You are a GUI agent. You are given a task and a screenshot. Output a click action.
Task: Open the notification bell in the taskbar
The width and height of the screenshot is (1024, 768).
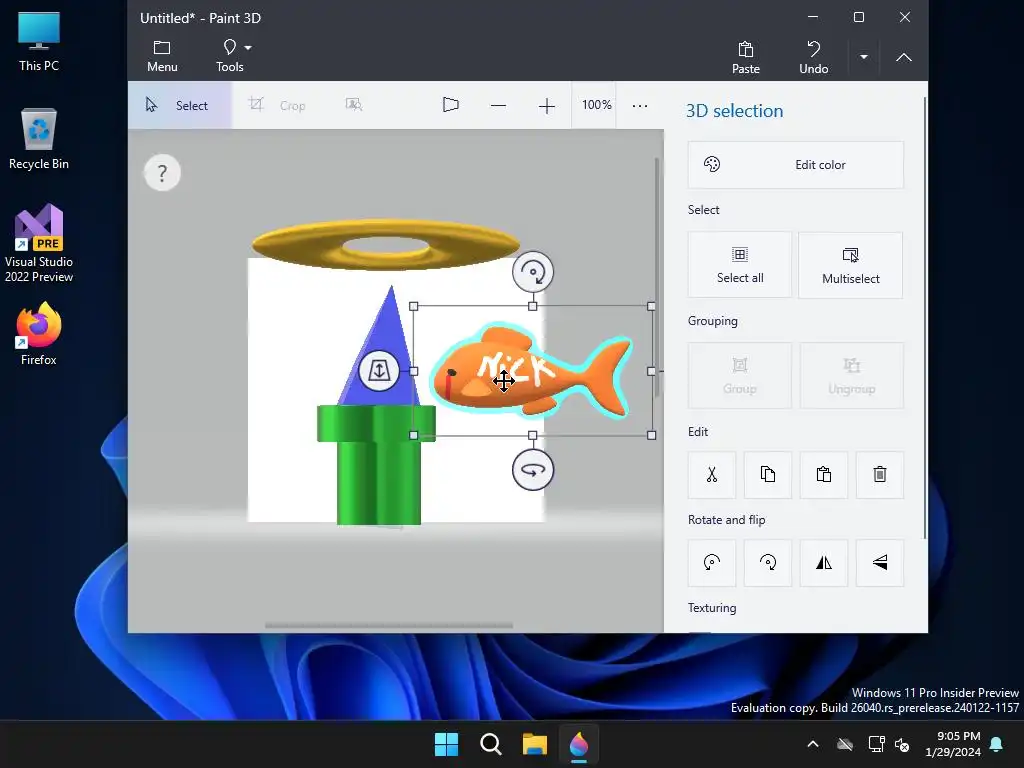pos(997,744)
